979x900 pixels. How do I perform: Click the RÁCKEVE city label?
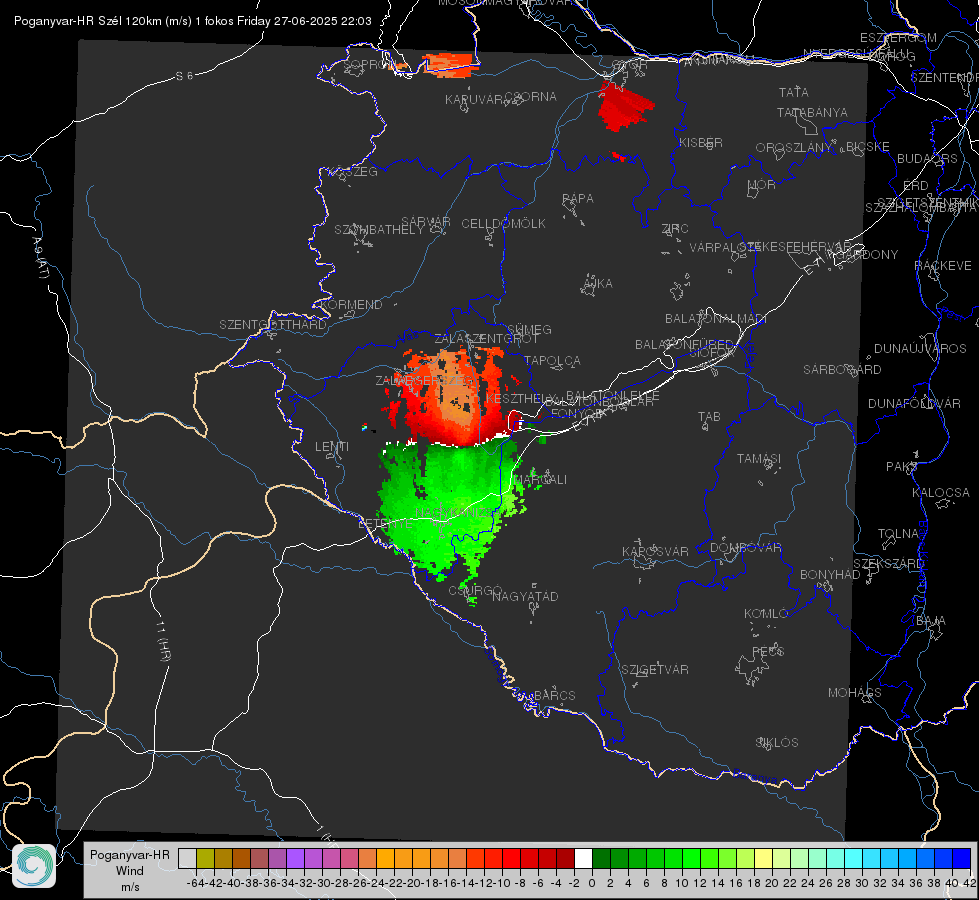[943, 266]
